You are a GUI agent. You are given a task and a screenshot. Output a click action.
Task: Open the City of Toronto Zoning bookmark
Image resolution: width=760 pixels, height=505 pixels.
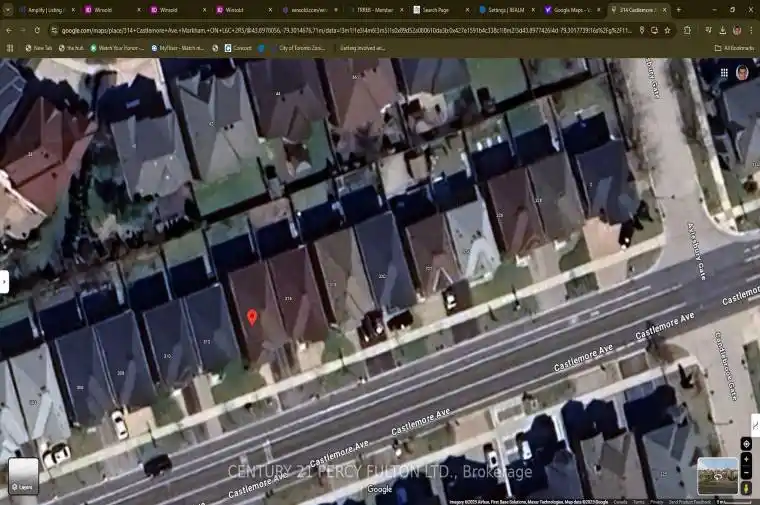tap(297, 48)
